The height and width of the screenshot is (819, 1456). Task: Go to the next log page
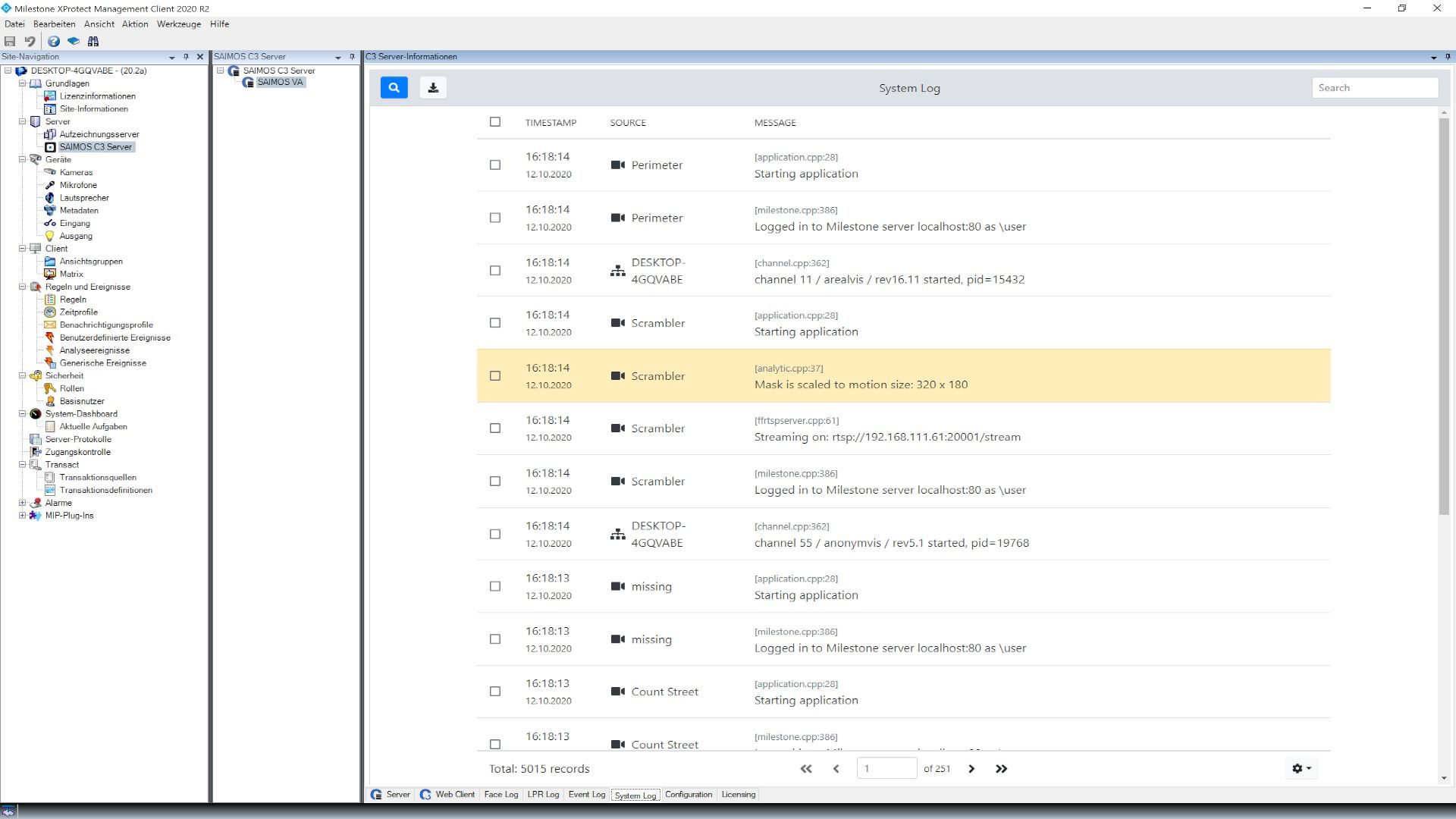(x=971, y=768)
